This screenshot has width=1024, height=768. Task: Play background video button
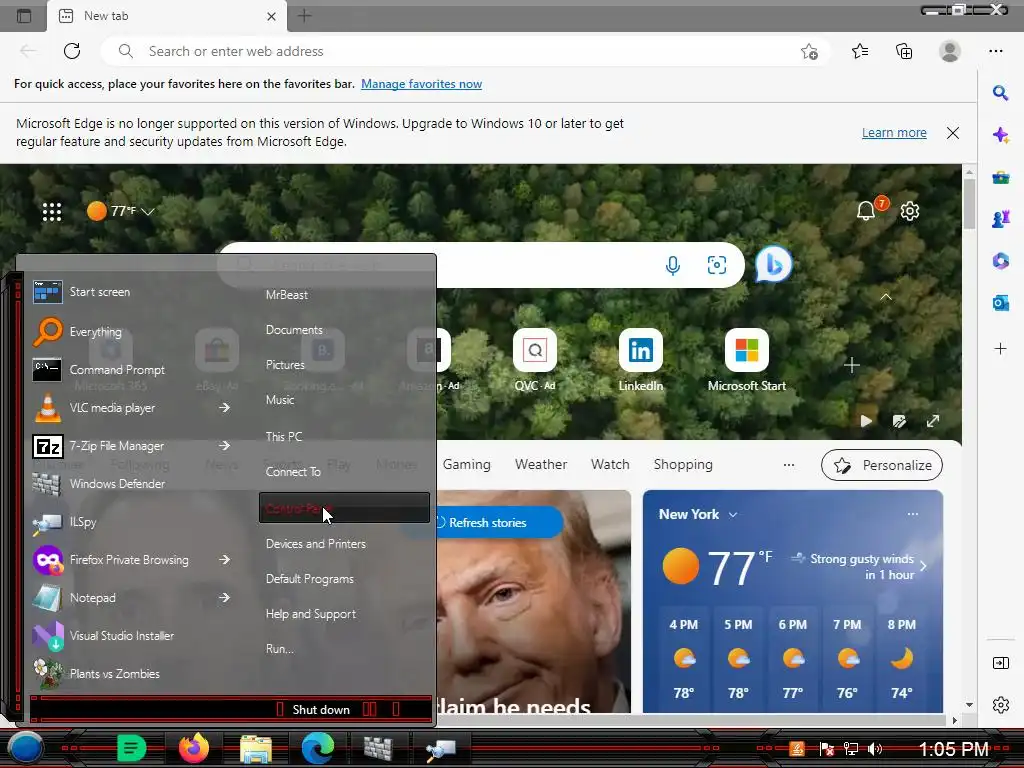pyautogui.click(x=866, y=421)
